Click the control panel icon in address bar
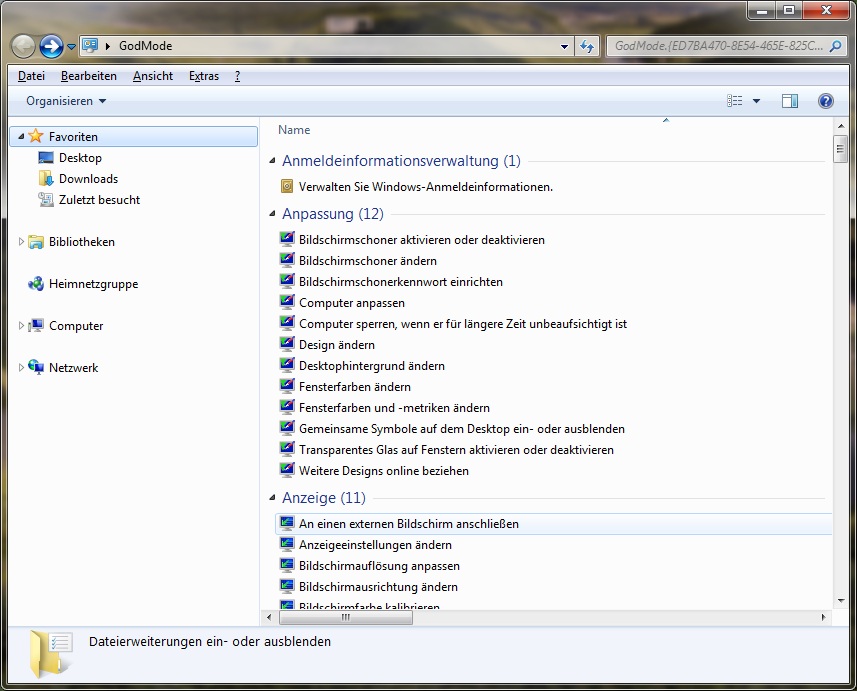The image size is (857, 691). (x=90, y=46)
